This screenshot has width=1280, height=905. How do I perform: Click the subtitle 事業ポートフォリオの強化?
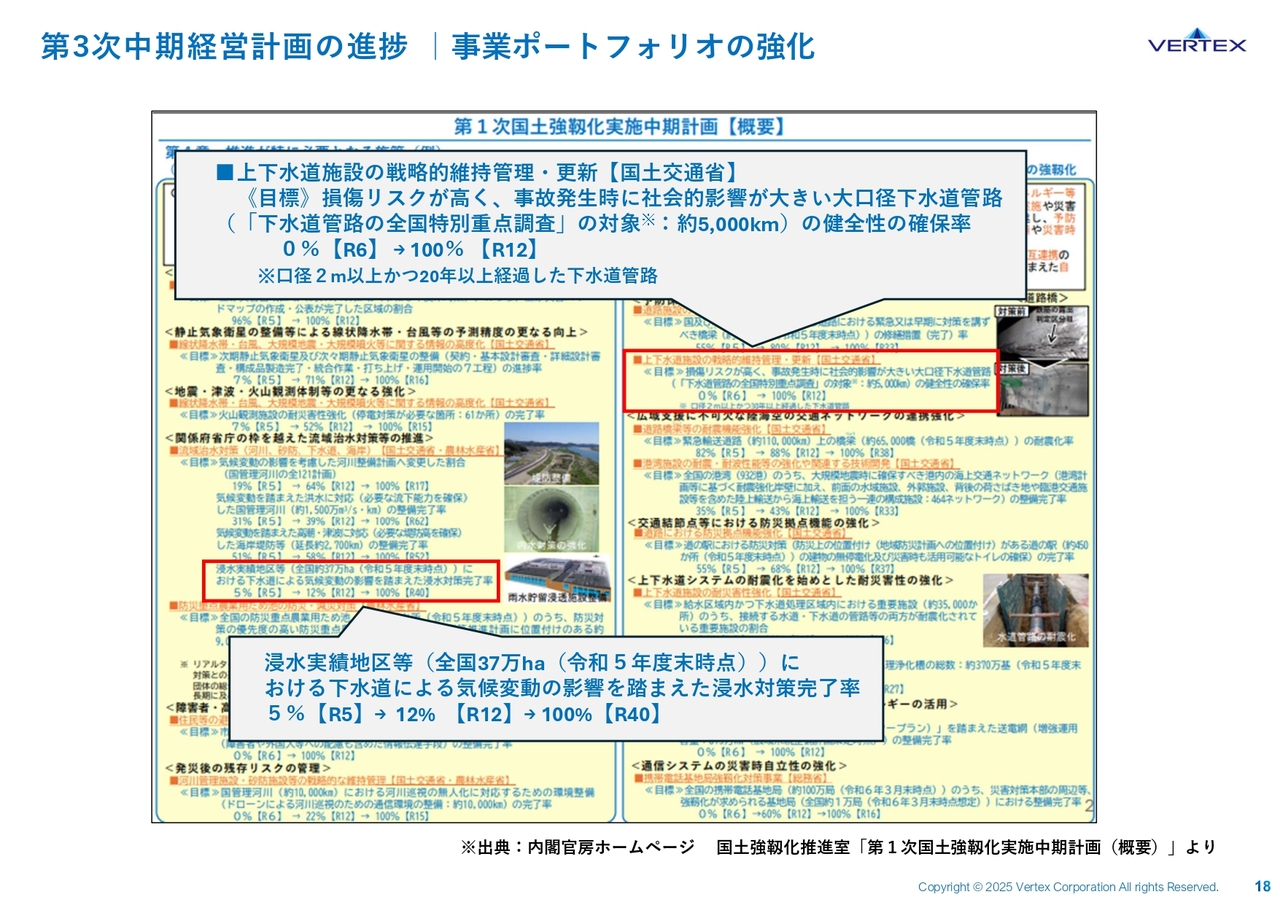632,47
